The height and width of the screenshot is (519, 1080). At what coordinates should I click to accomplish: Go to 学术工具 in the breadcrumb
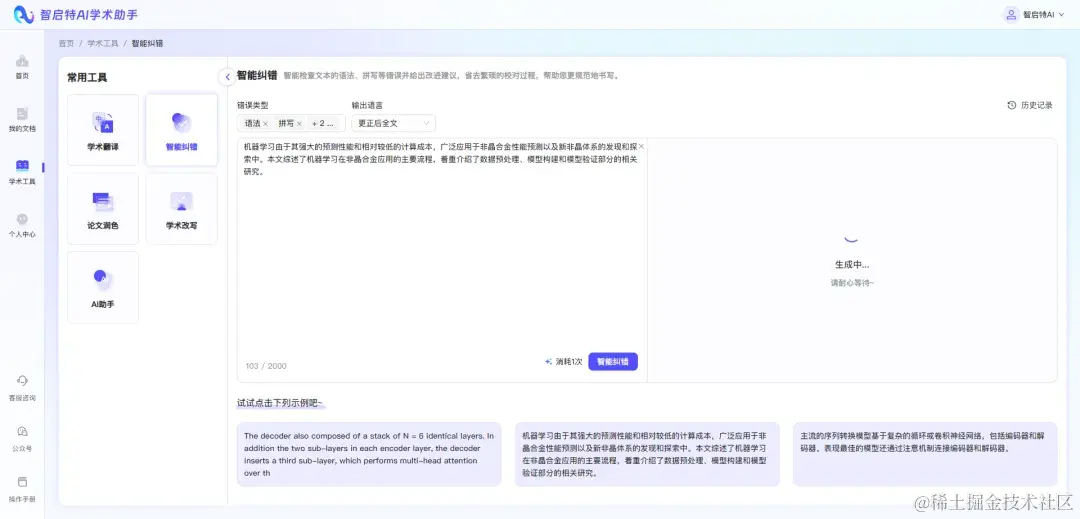coord(103,43)
